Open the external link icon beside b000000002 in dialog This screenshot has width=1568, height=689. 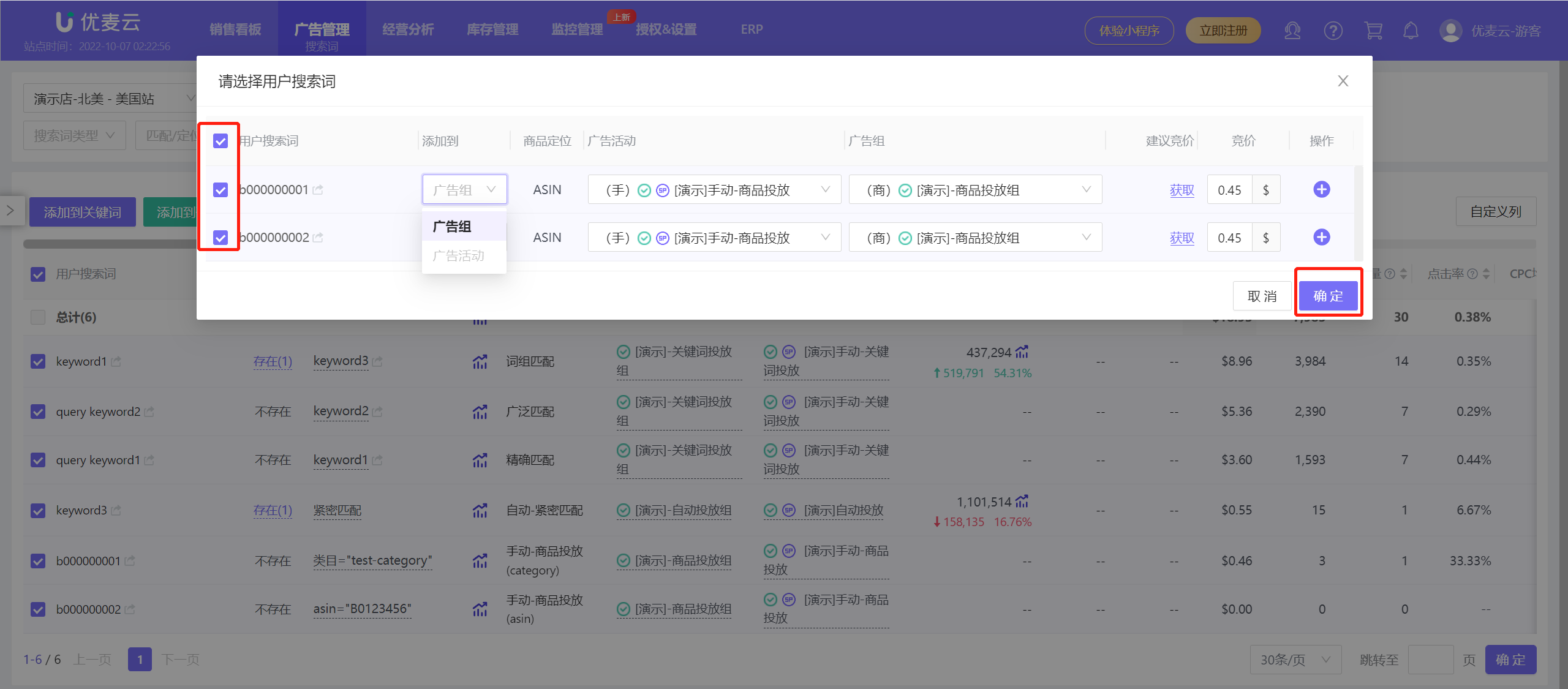(x=318, y=238)
